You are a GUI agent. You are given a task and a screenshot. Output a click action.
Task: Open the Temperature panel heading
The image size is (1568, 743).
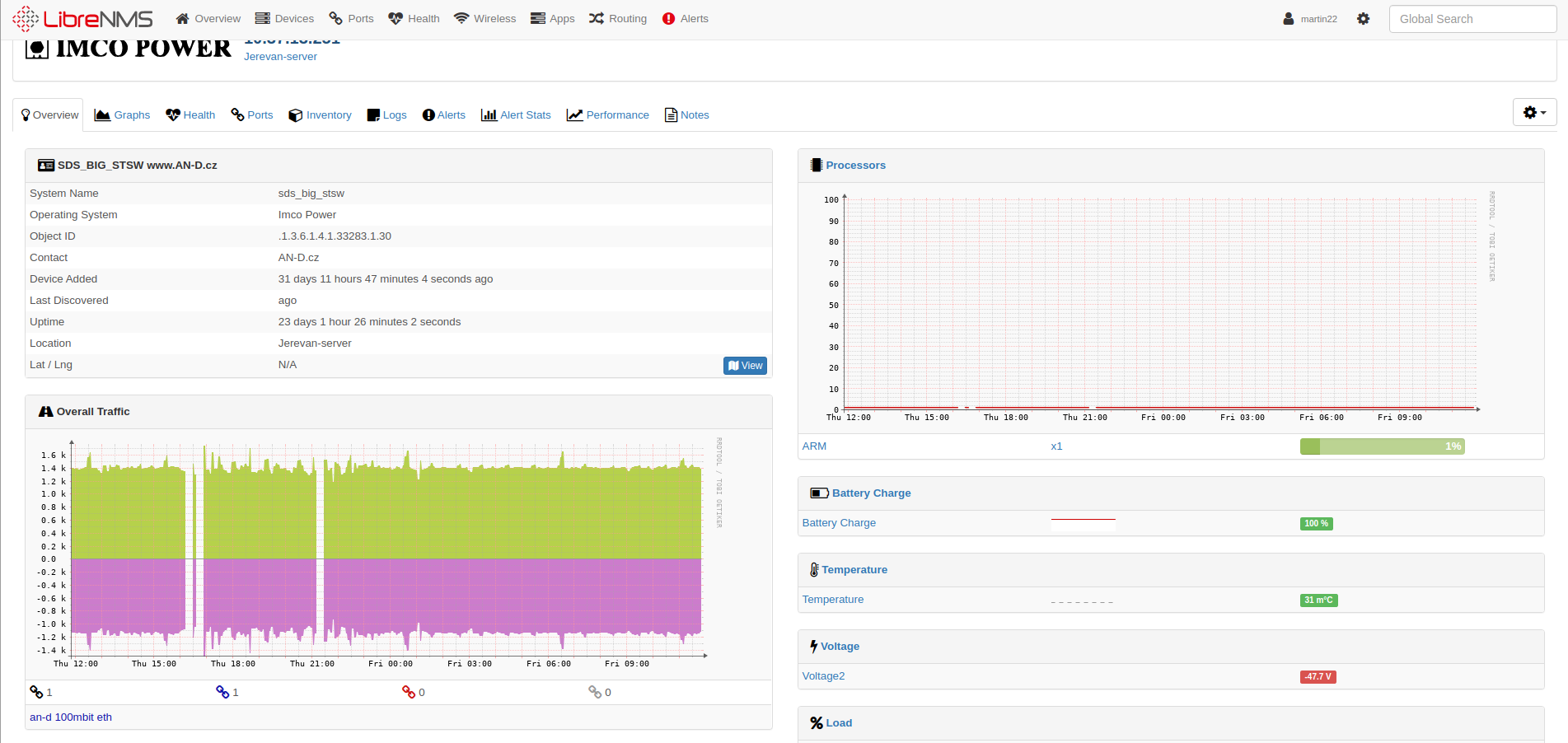[x=854, y=570]
